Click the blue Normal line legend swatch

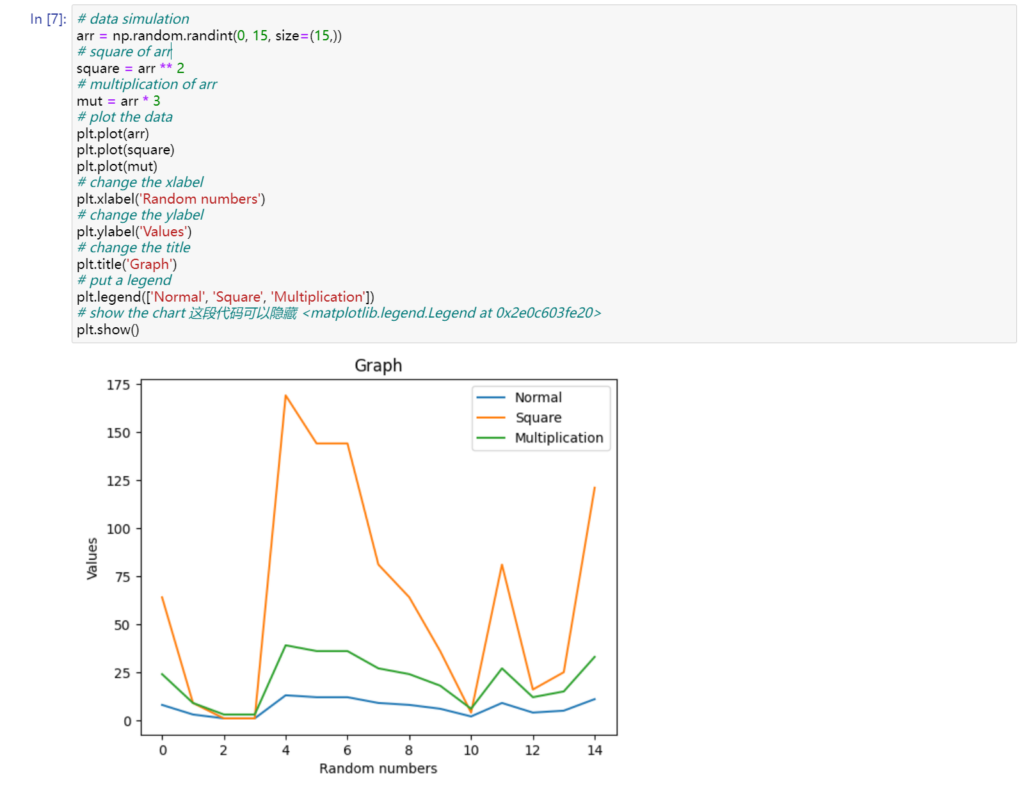point(490,397)
